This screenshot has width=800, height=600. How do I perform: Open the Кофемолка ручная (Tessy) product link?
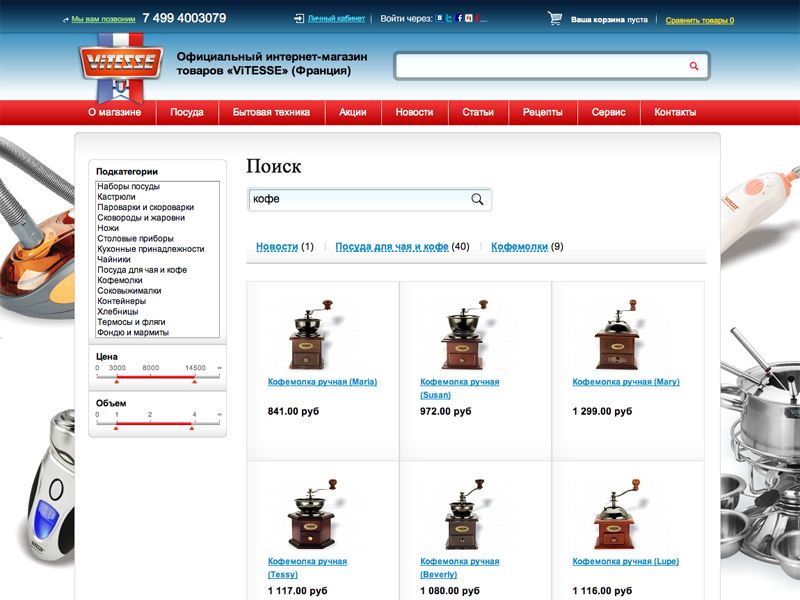tap(307, 568)
